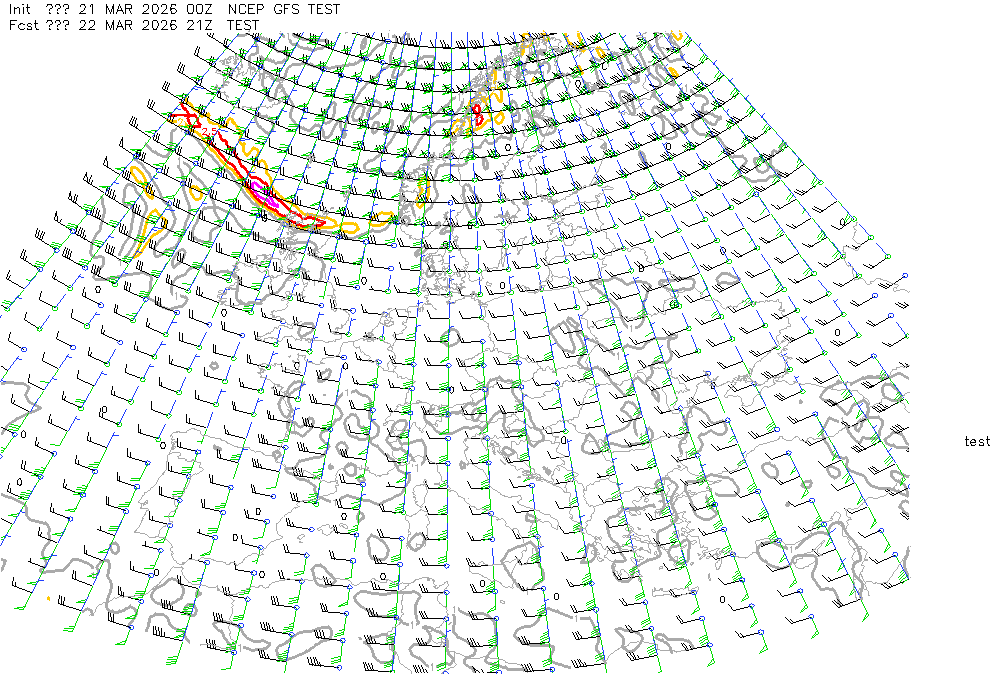Viewport: 1000px width, 680px height.
Task: Click 'TEST' at end of Fcst line
Action: [243, 25]
